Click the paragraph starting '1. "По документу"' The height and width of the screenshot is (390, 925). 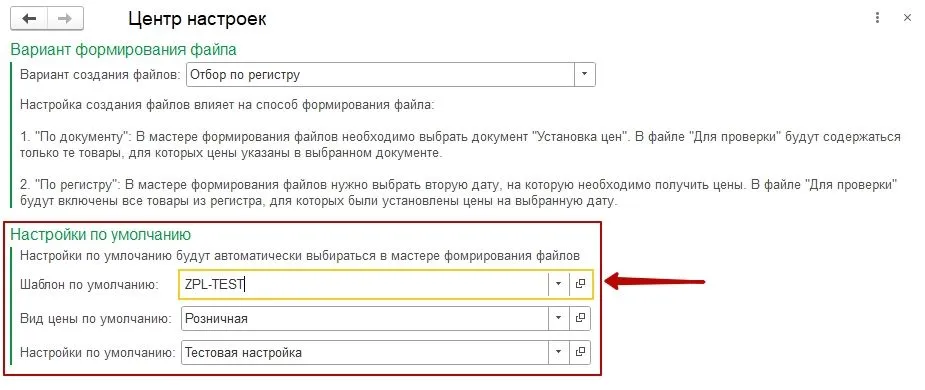tap(460, 145)
